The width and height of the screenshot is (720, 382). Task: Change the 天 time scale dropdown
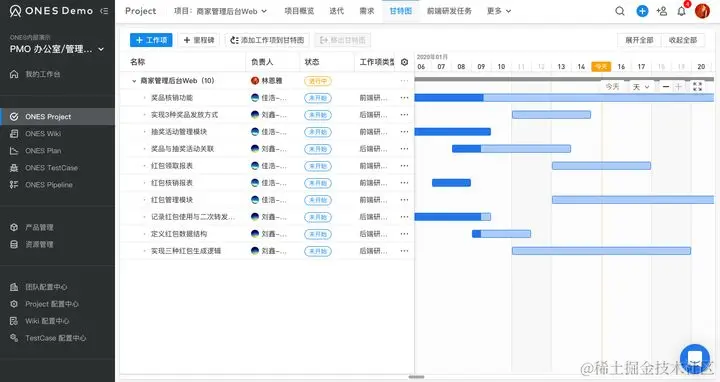pos(641,86)
